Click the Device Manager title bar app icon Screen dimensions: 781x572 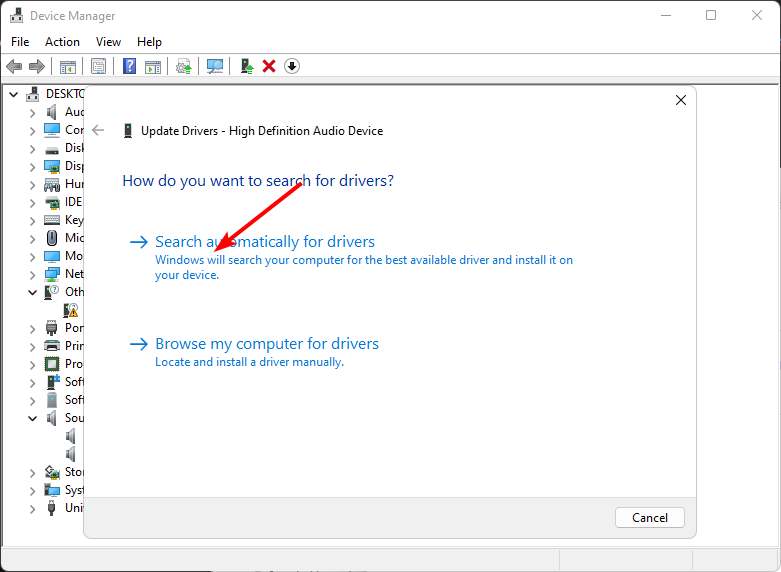click(16, 16)
